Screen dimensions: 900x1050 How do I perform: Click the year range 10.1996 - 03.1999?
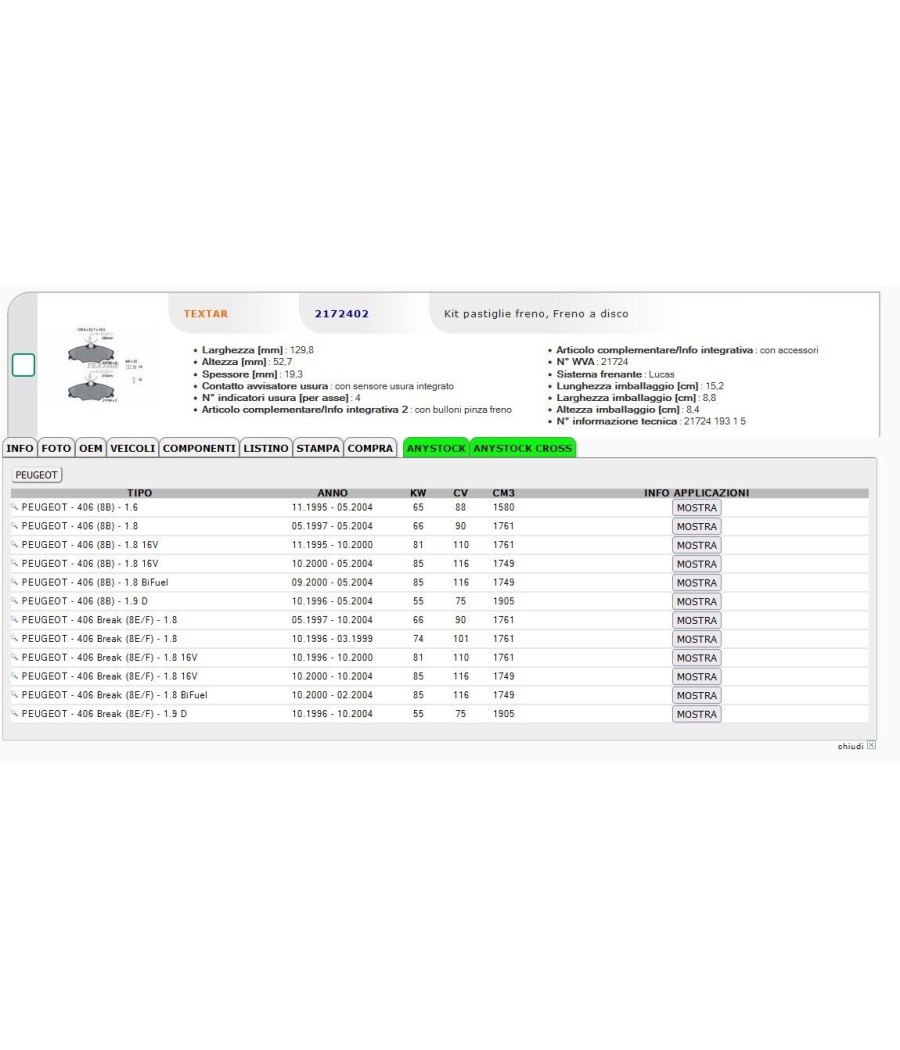(x=332, y=639)
